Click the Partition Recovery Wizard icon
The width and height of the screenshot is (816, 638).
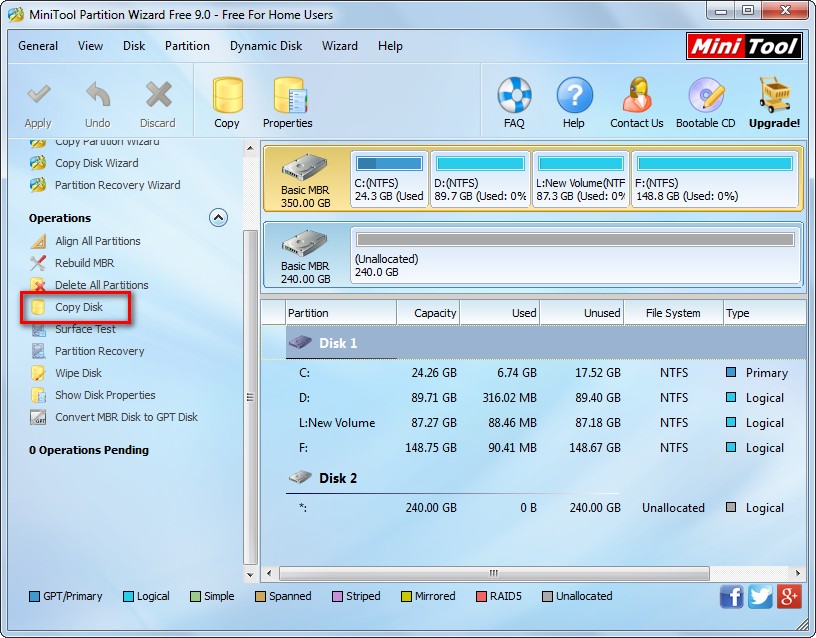[38, 185]
